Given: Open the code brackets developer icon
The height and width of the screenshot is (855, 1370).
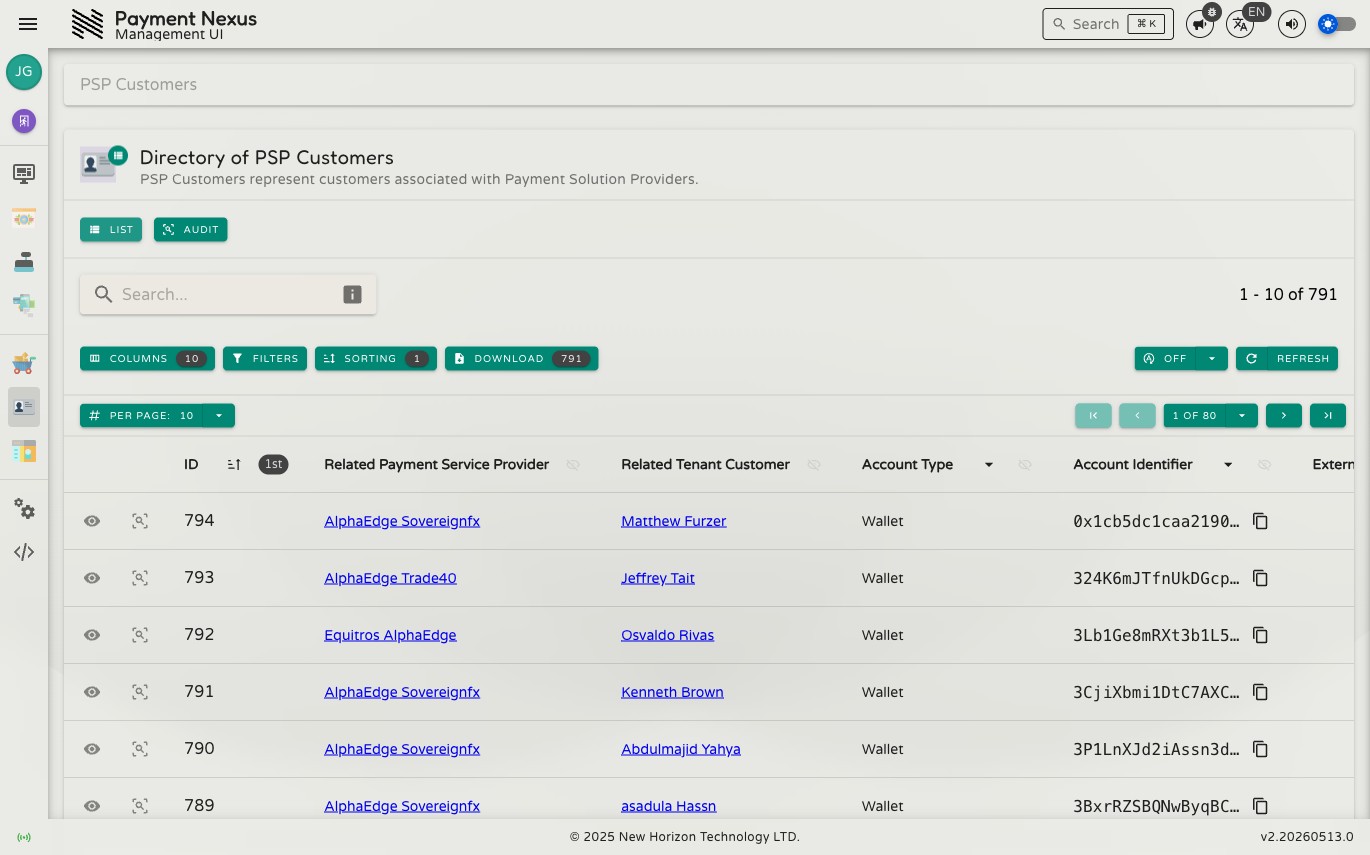Looking at the screenshot, I should (x=24, y=552).
